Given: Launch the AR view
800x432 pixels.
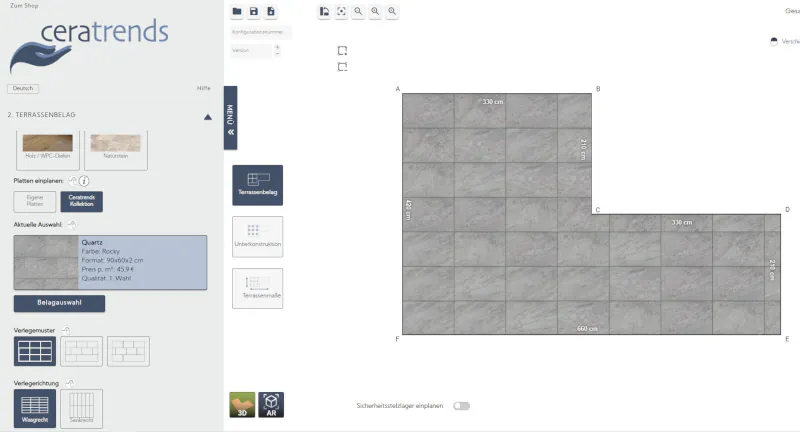Looking at the screenshot, I should coord(270,403).
